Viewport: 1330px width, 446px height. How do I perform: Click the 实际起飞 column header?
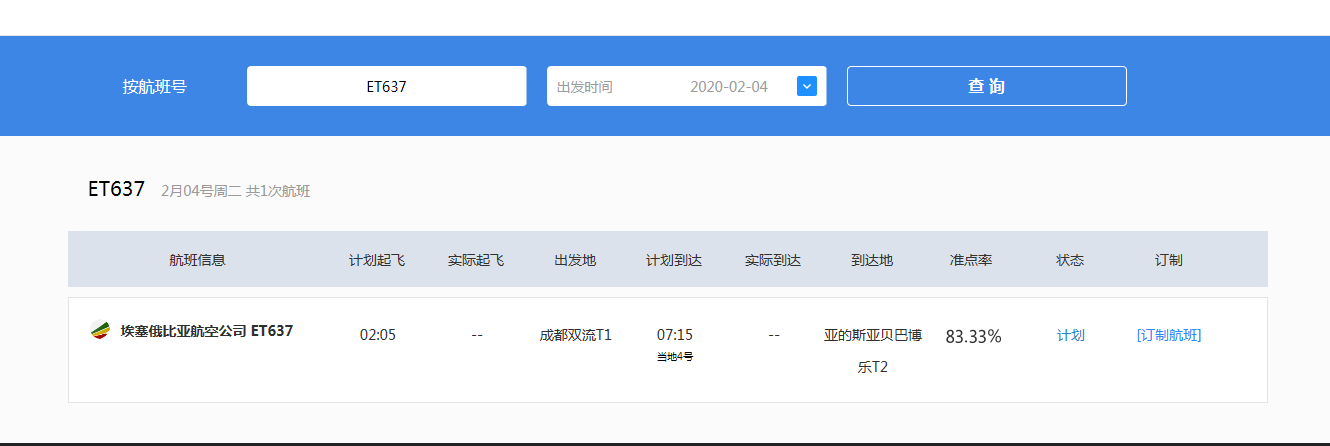(476, 260)
